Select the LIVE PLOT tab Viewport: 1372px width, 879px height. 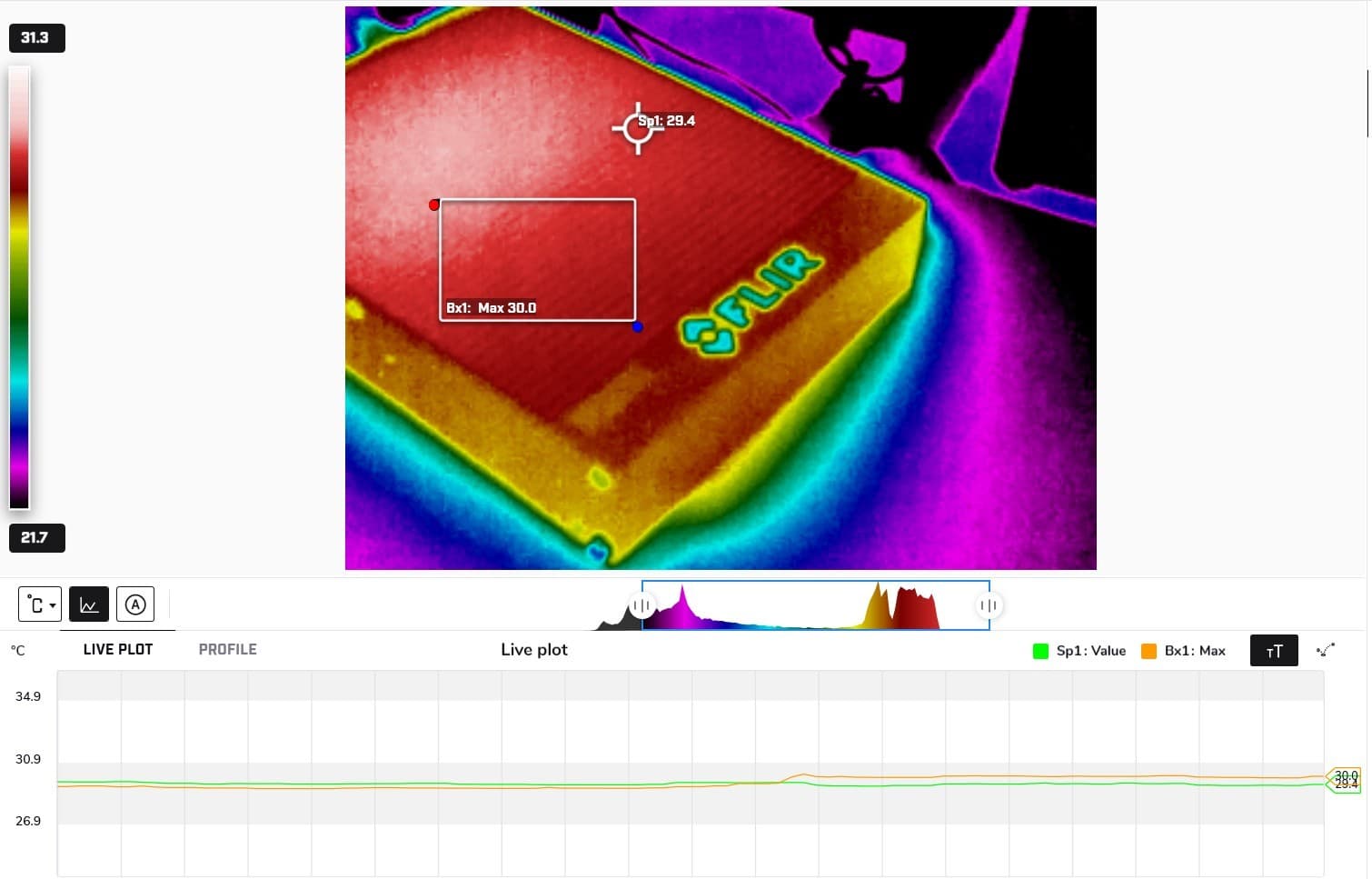pyautogui.click(x=117, y=649)
